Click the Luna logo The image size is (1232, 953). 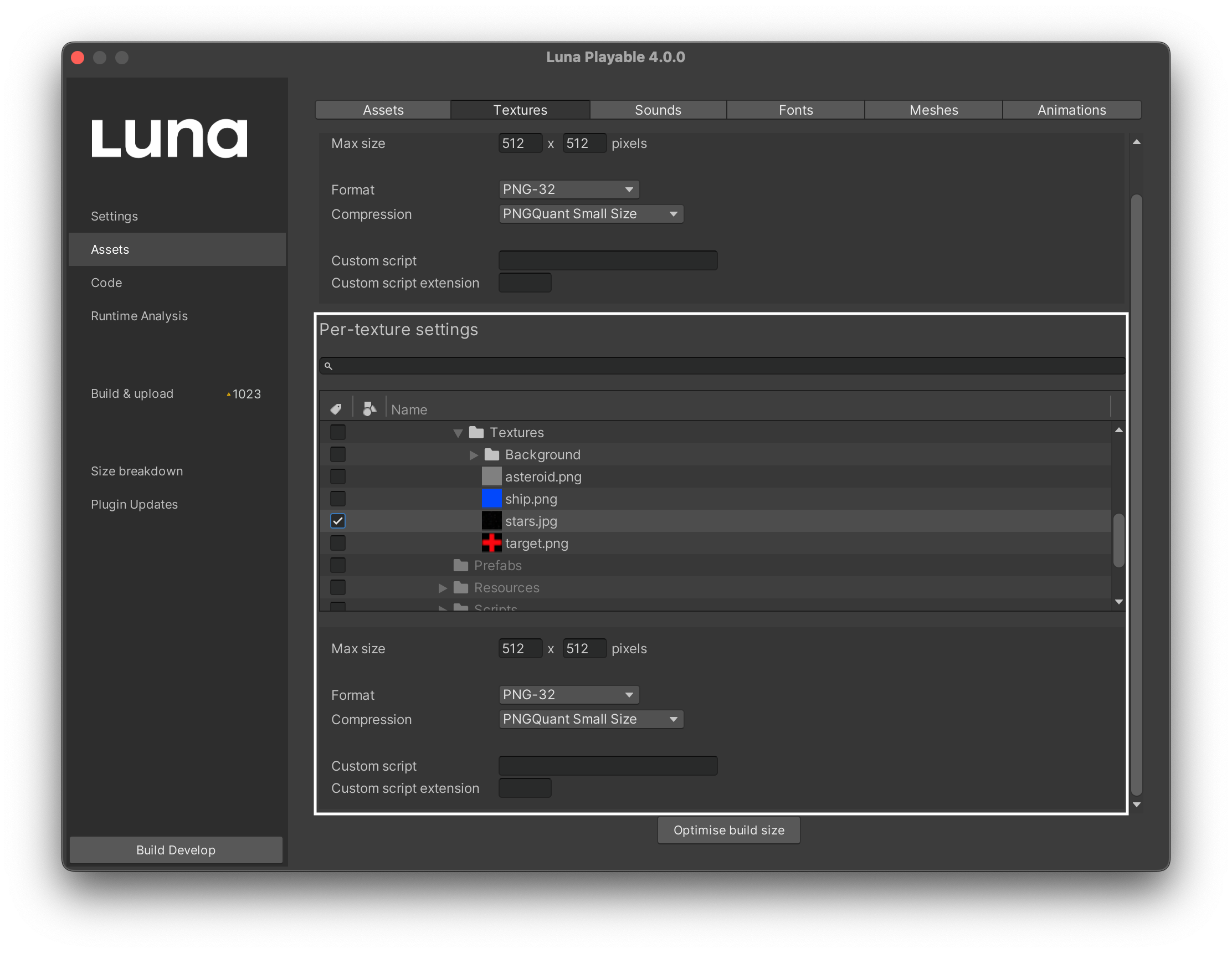[169, 138]
